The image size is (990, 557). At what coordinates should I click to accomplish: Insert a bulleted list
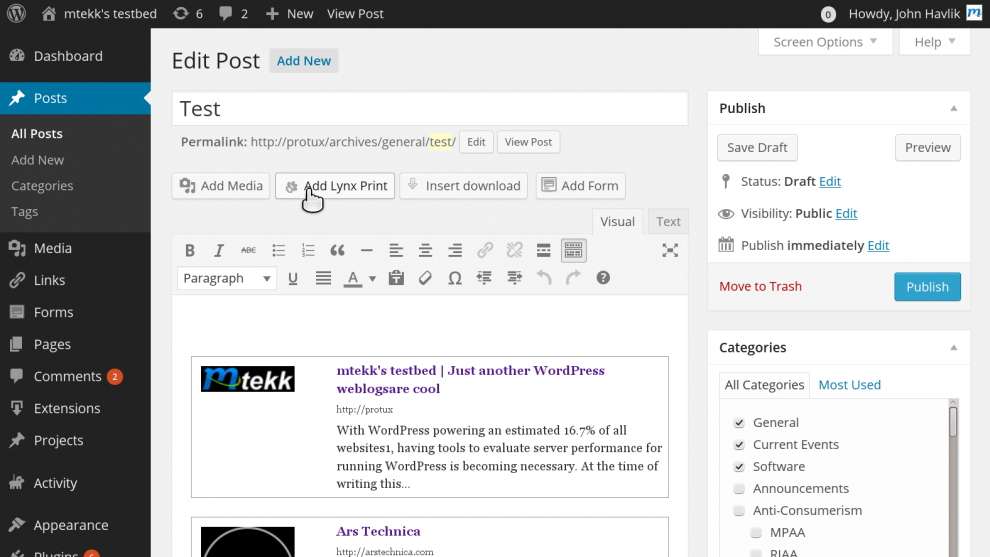click(x=278, y=251)
